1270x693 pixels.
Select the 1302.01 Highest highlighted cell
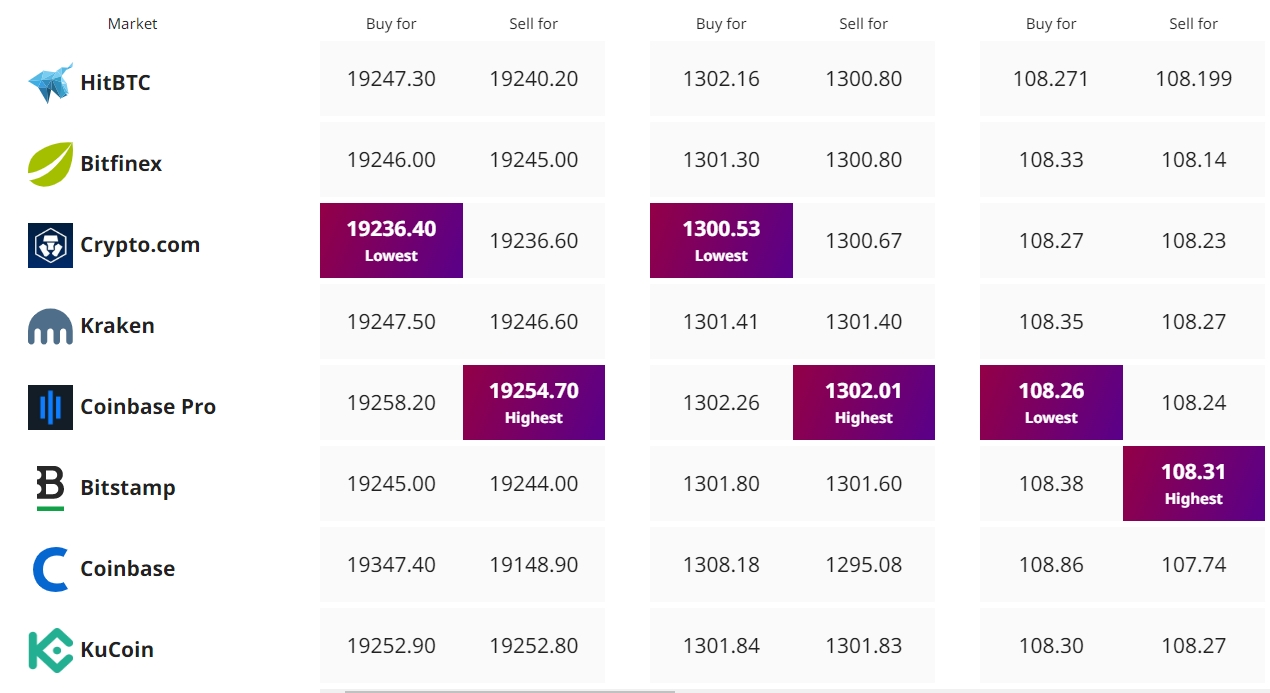point(864,402)
